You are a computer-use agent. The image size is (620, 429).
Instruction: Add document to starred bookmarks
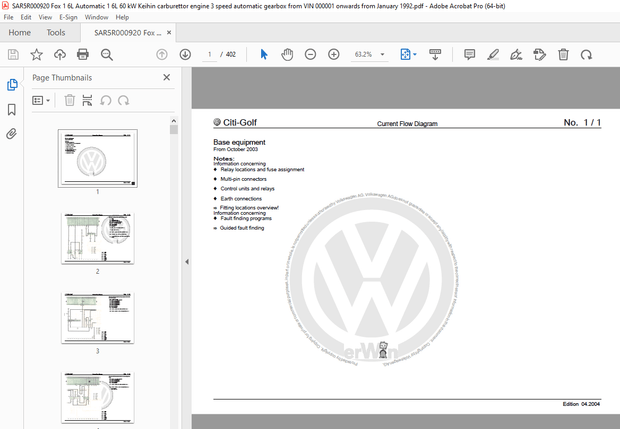point(36,55)
